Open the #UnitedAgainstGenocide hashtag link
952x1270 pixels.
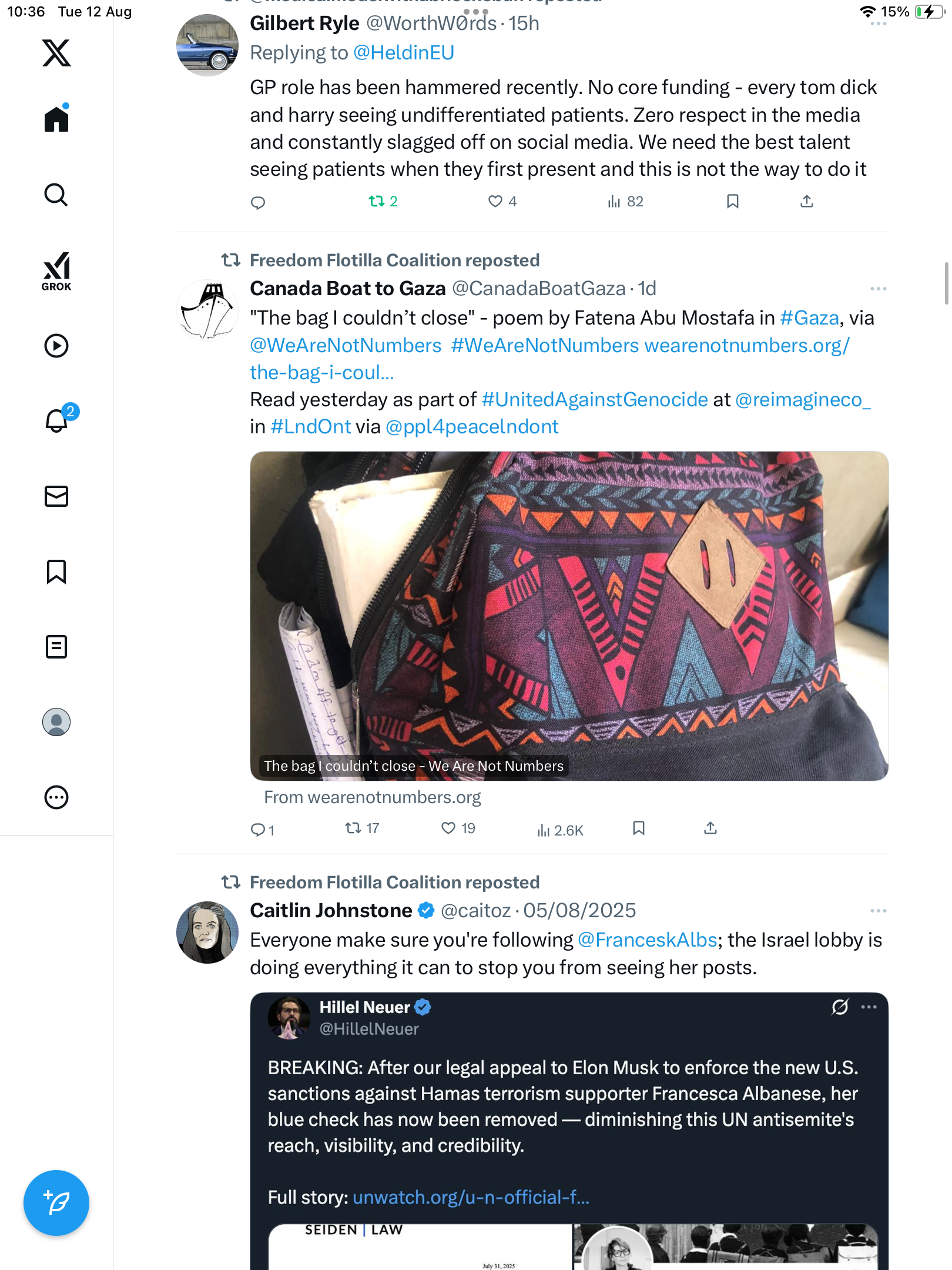[595, 400]
